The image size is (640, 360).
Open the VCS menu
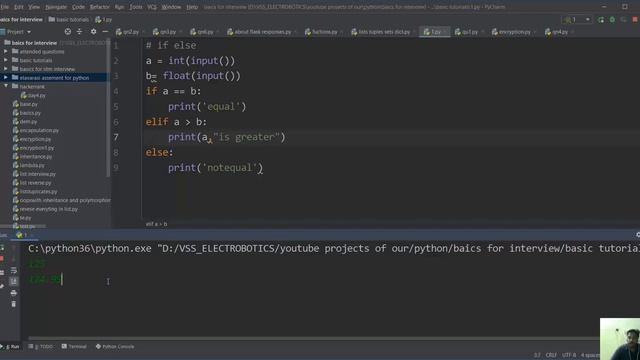[152, 7]
